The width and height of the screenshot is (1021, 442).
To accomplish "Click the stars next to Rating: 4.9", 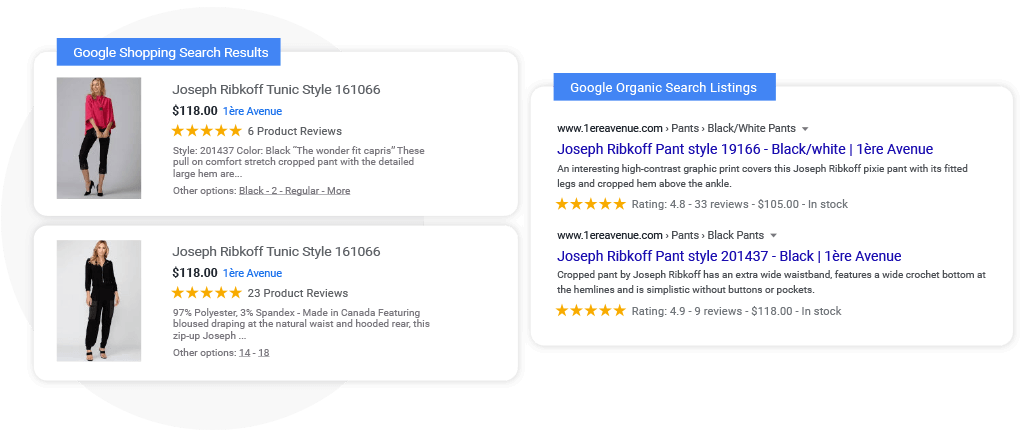I will (591, 311).
